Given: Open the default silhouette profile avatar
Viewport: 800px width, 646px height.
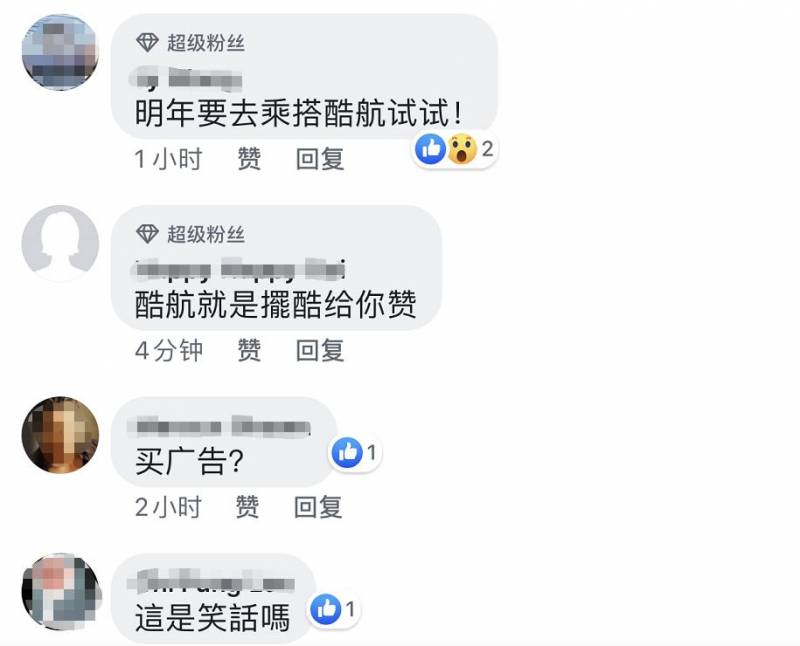Looking at the screenshot, I should [x=60, y=243].
